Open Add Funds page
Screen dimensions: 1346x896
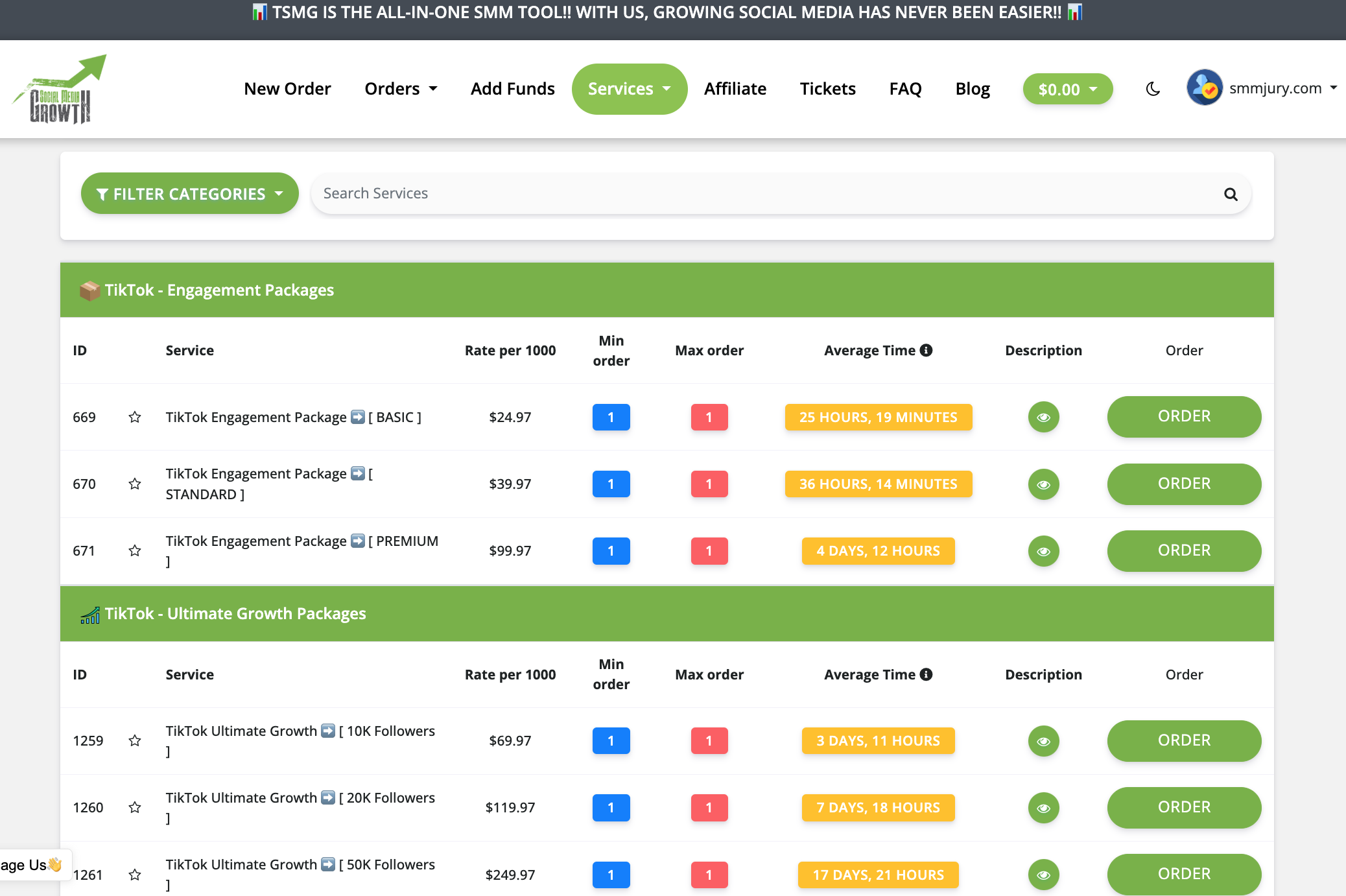coord(512,89)
